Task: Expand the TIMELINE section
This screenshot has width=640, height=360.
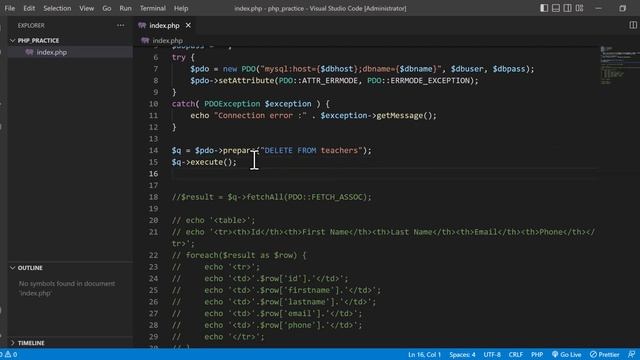Action: click(x=31, y=343)
